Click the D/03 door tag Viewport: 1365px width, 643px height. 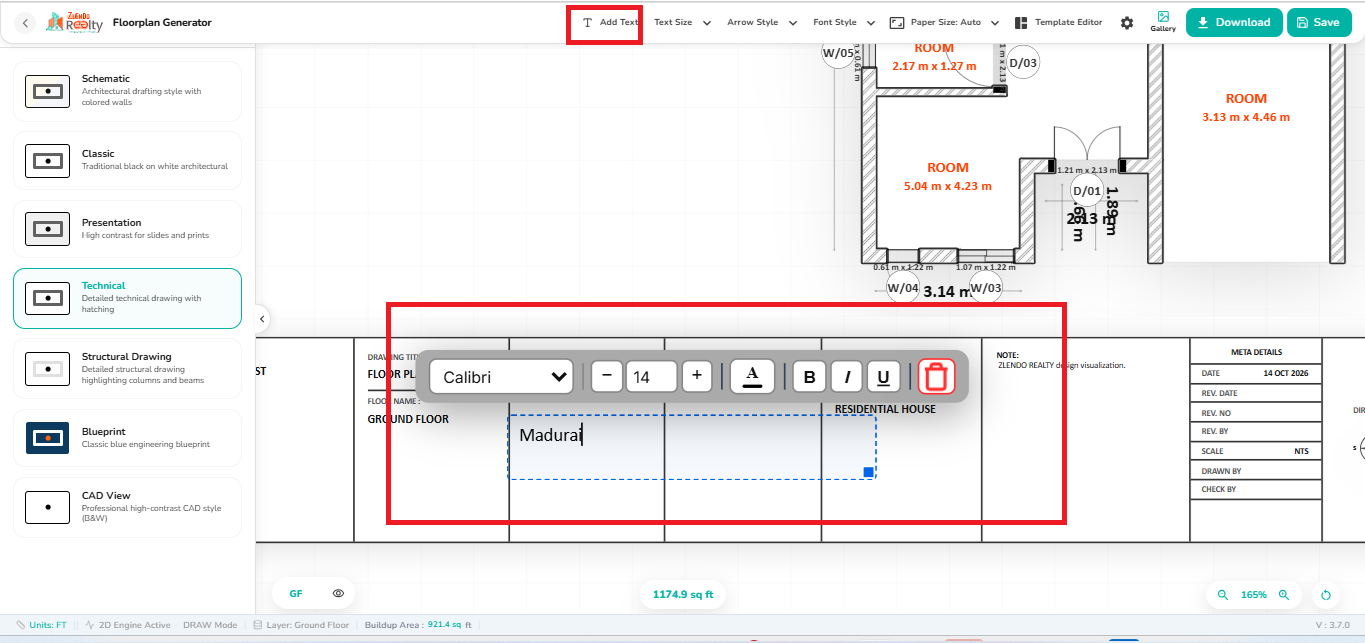1023,63
